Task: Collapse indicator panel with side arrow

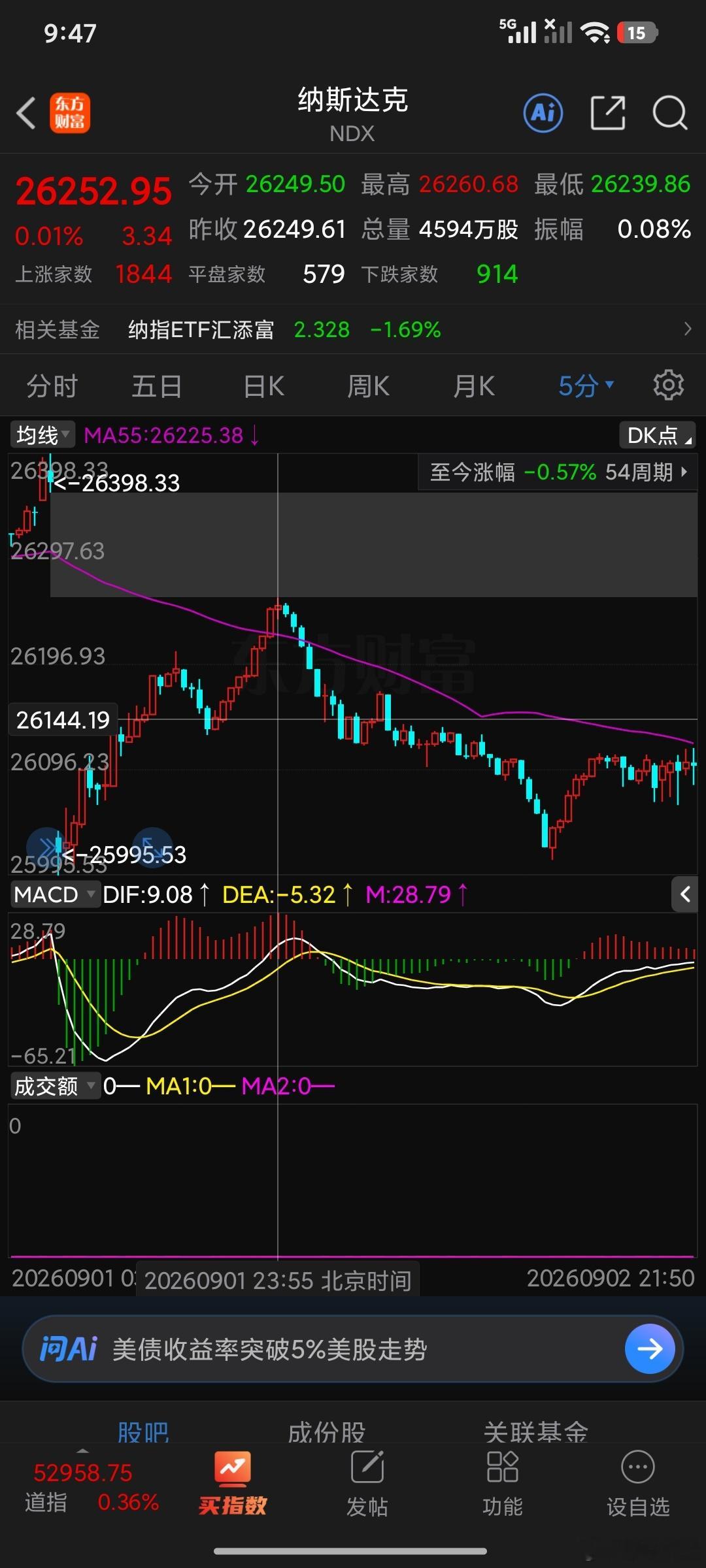Action: pyautogui.click(x=684, y=894)
